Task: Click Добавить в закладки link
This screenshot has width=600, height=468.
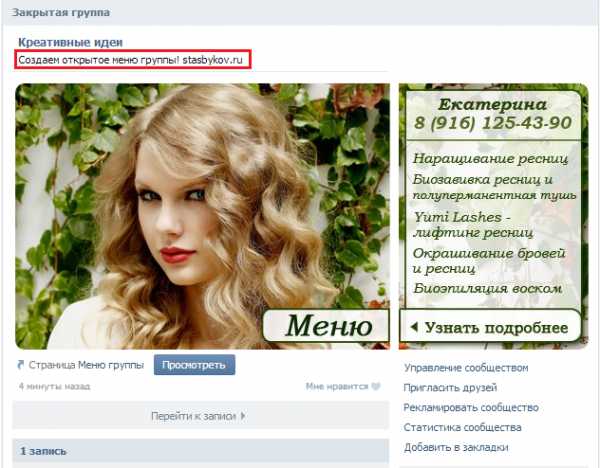Action: [x=456, y=447]
